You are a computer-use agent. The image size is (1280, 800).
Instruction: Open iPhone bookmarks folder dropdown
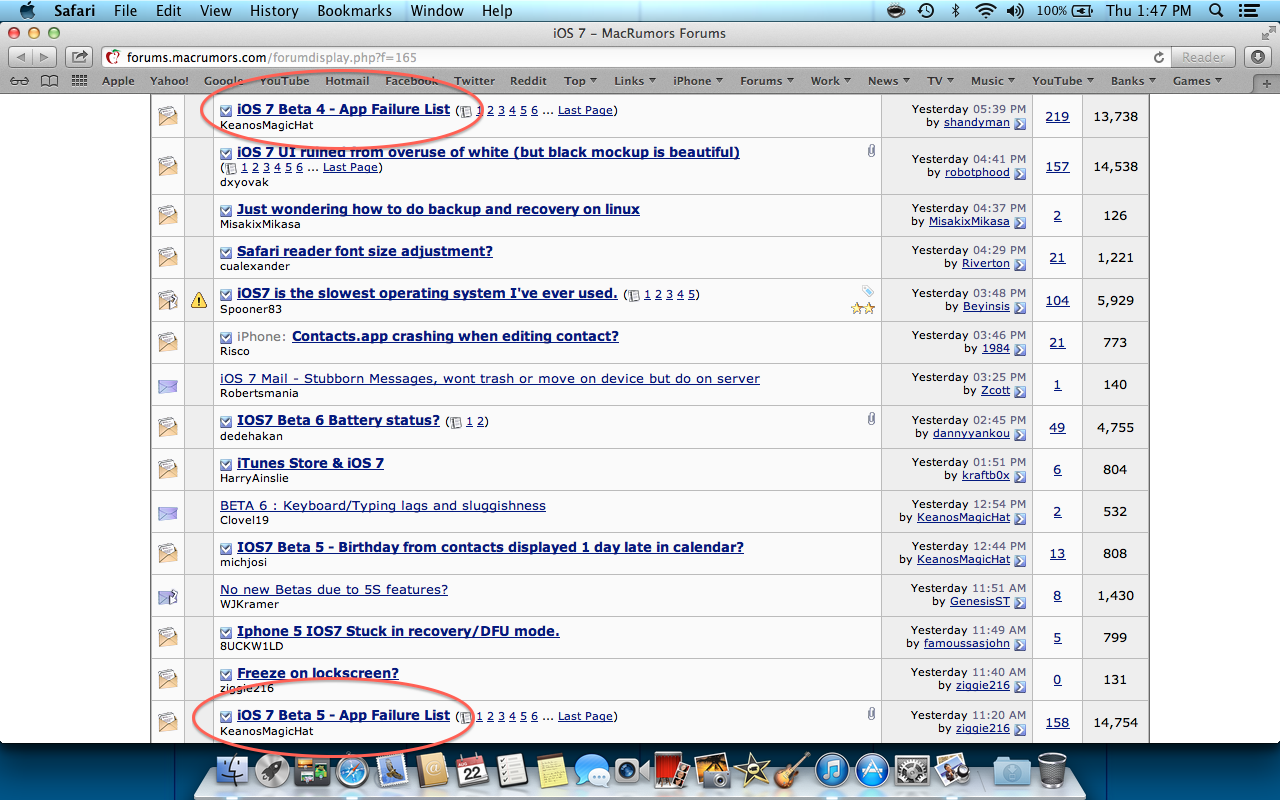point(698,81)
